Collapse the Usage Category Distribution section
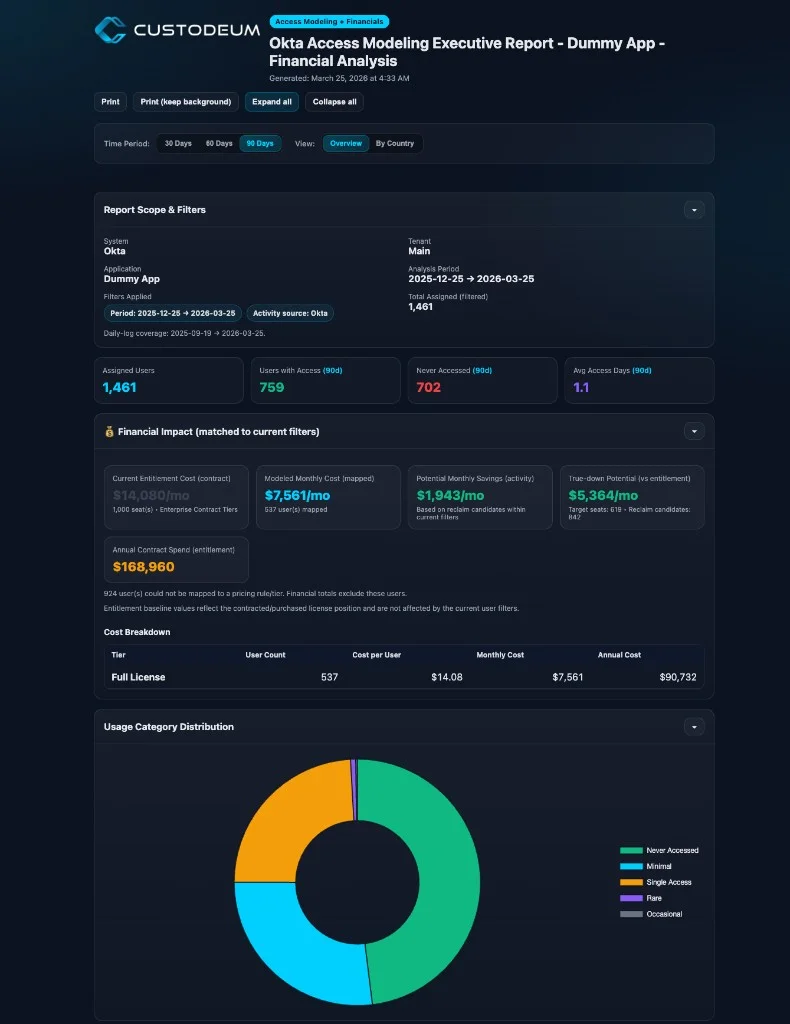 694,727
